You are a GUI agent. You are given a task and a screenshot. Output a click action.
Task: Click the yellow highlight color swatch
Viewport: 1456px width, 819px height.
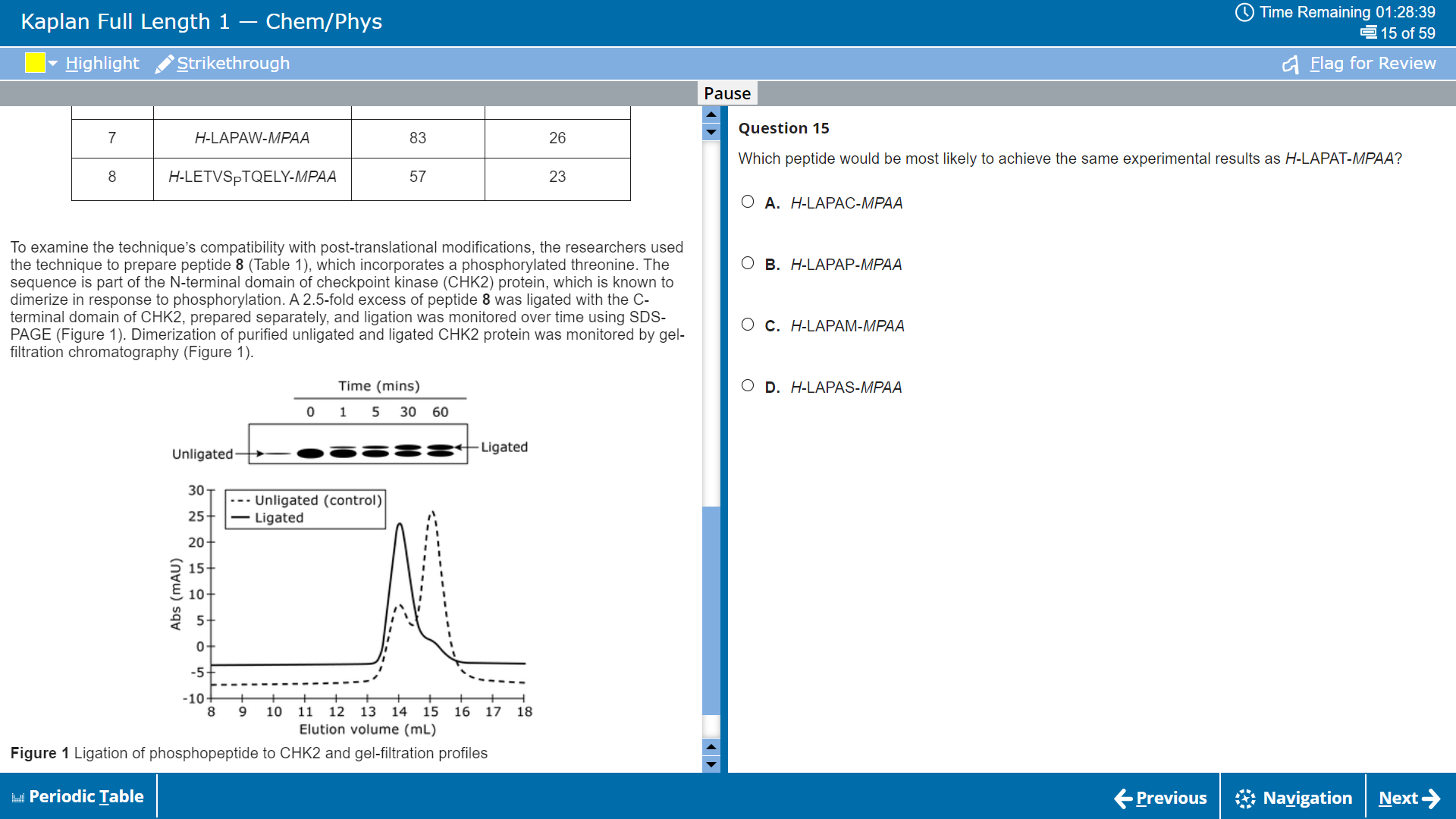point(35,63)
